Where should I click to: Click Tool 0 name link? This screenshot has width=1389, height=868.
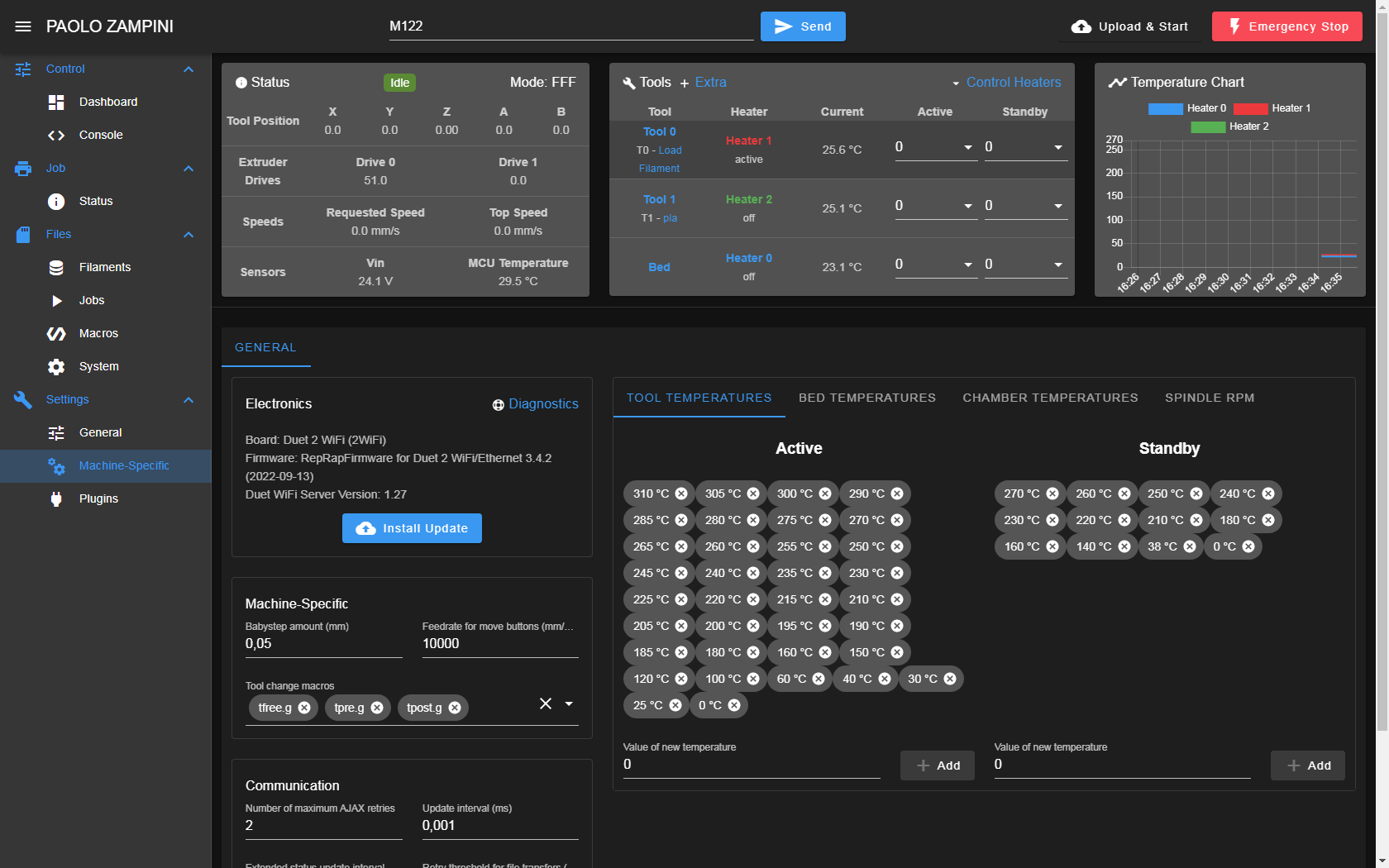(x=659, y=131)
